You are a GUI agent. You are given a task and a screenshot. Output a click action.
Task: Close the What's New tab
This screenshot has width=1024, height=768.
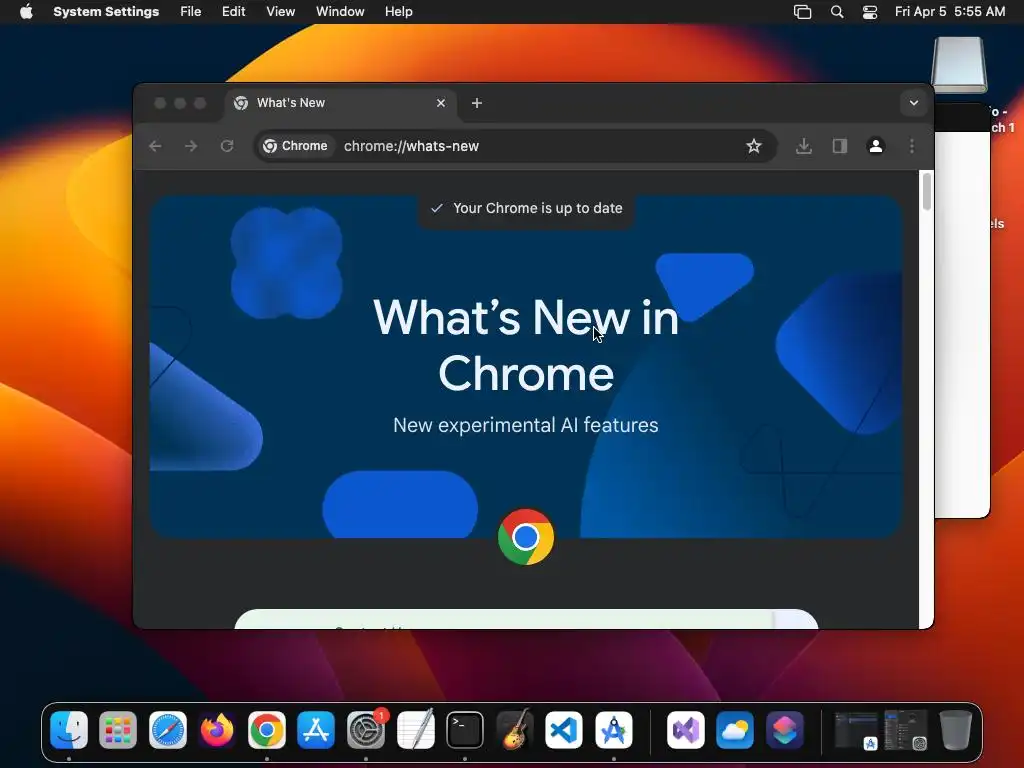[441, 103]
